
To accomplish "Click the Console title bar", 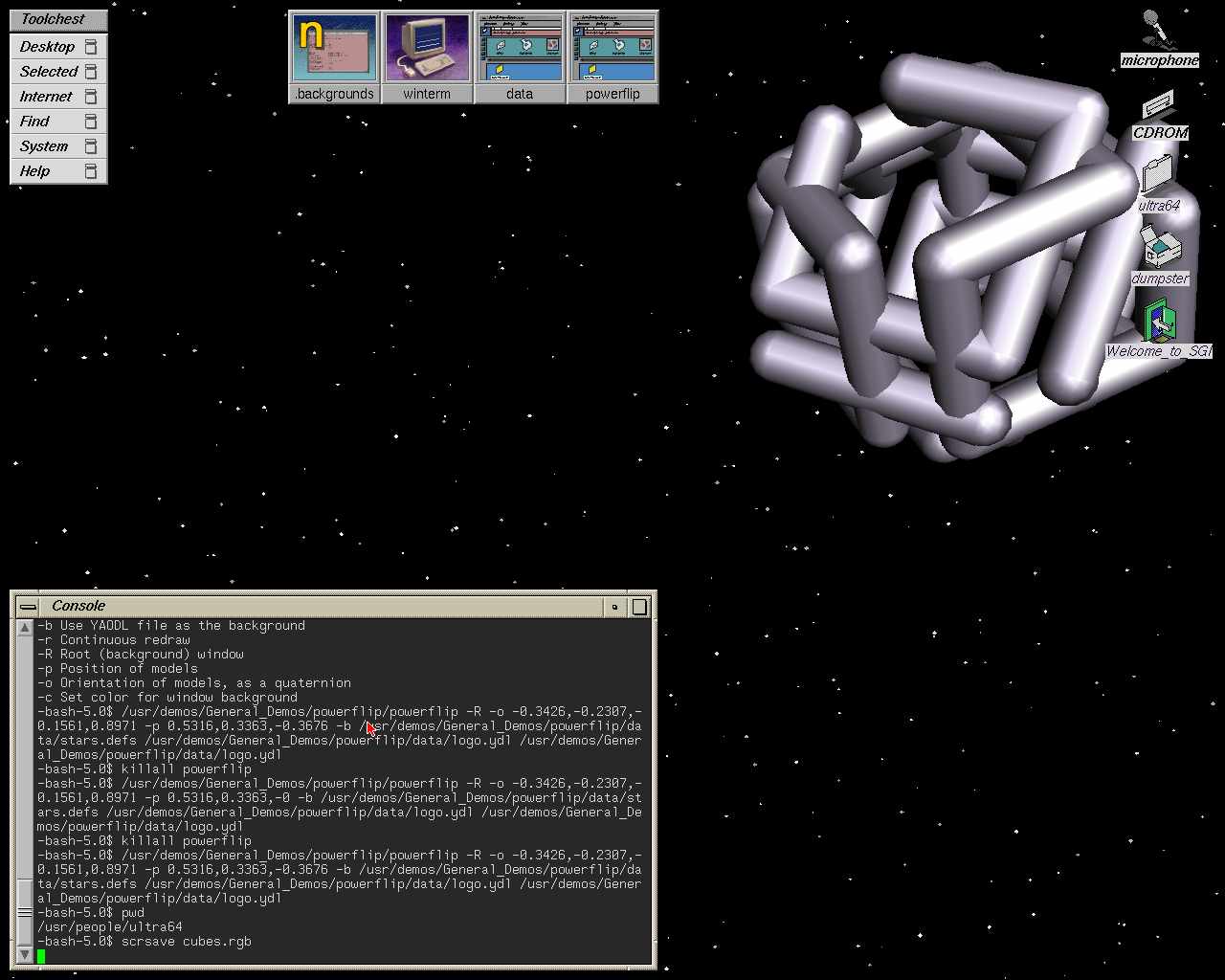I will click(x=321, y=606).
